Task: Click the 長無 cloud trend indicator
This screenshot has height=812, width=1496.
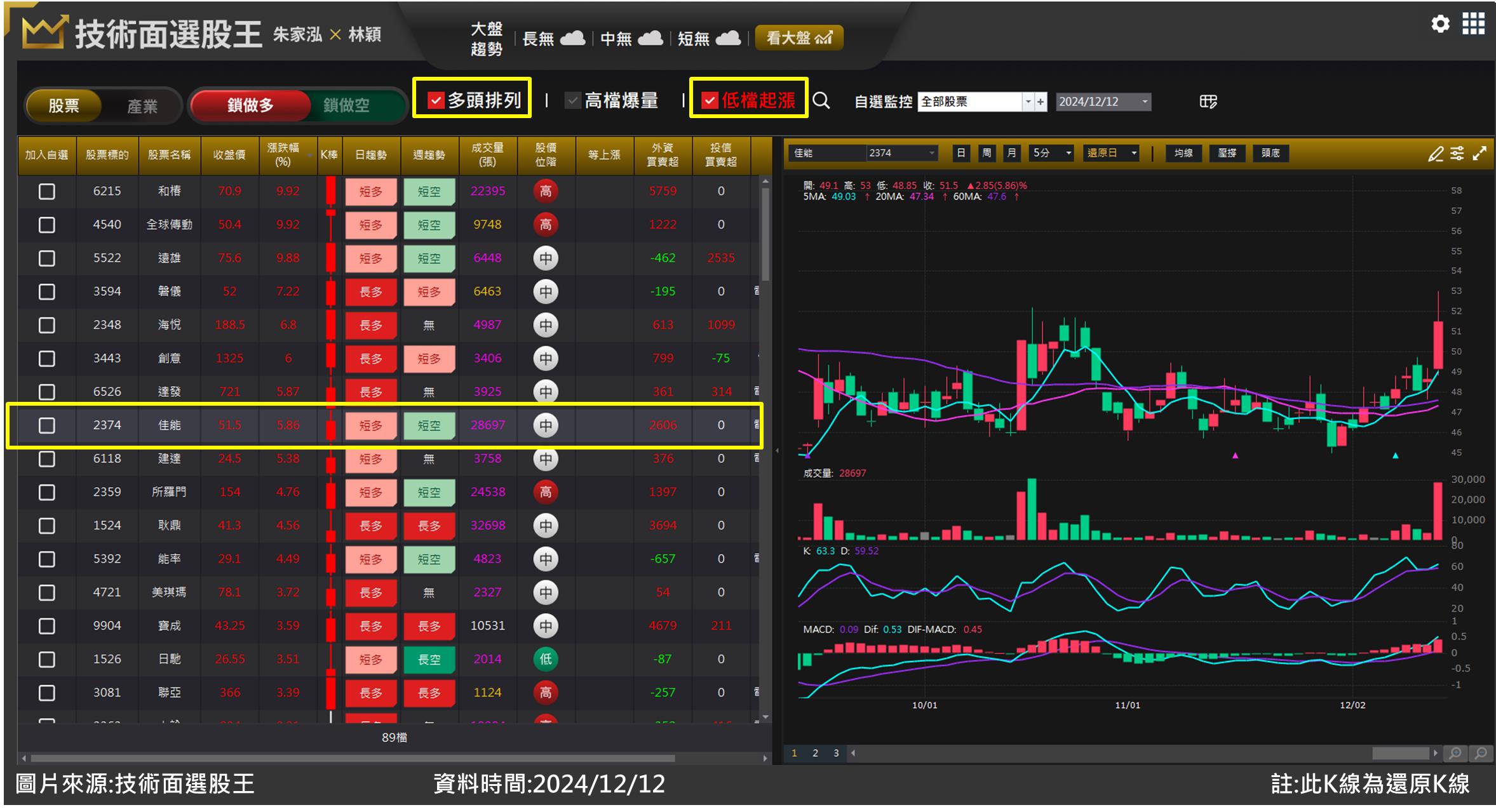Action: tap(553, 39)
